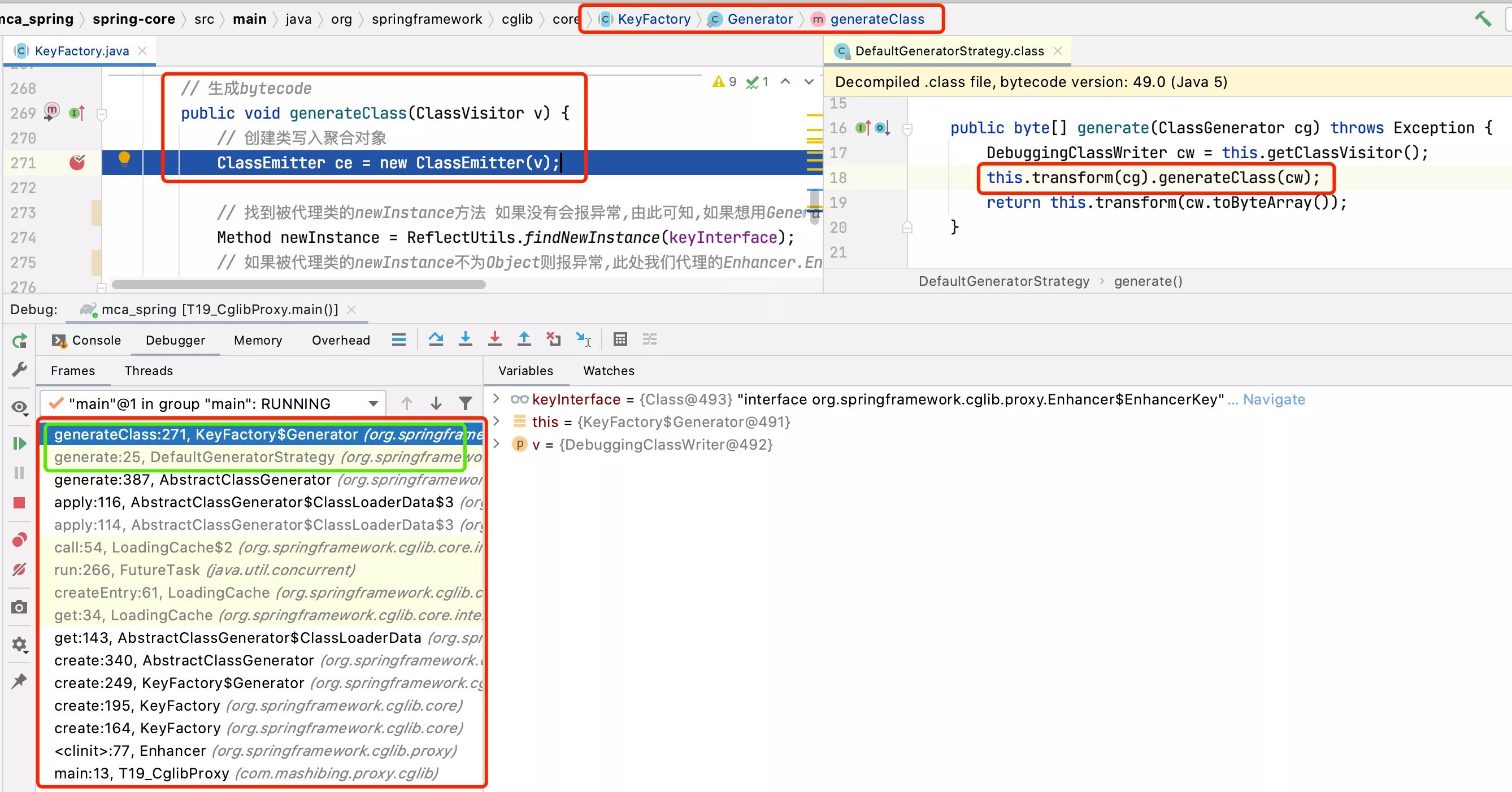This screenshot has width=1512, height=792.
Task: Click the camera Thread Dump icon
Action: tap(19, 607)
